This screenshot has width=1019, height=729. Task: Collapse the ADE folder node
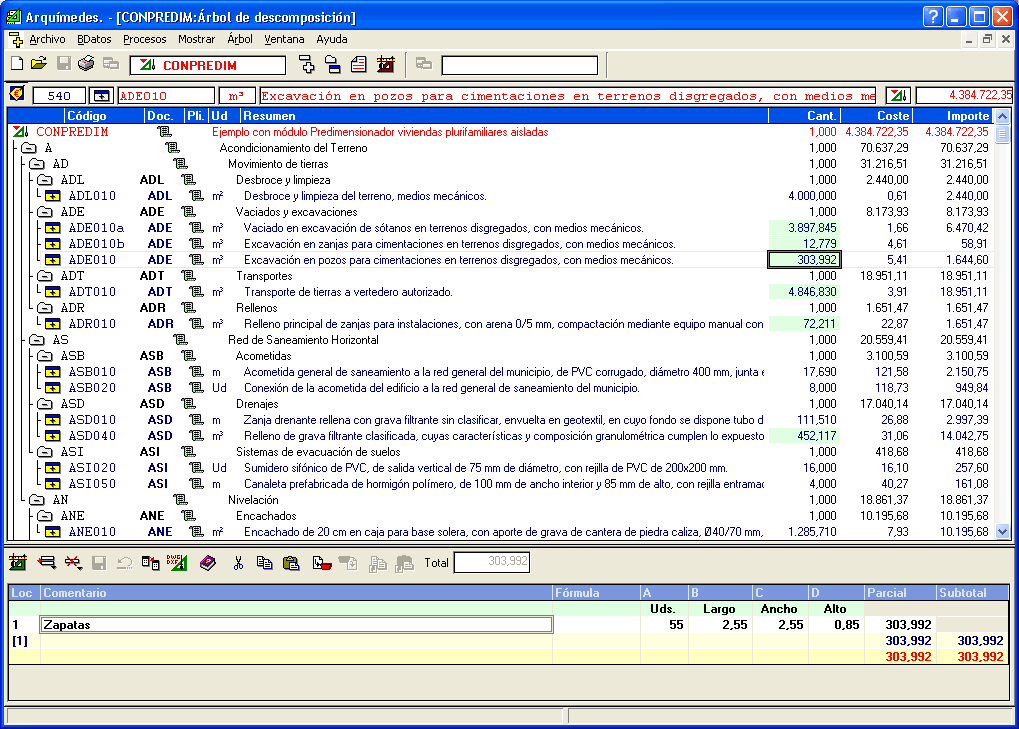point(45,212)
